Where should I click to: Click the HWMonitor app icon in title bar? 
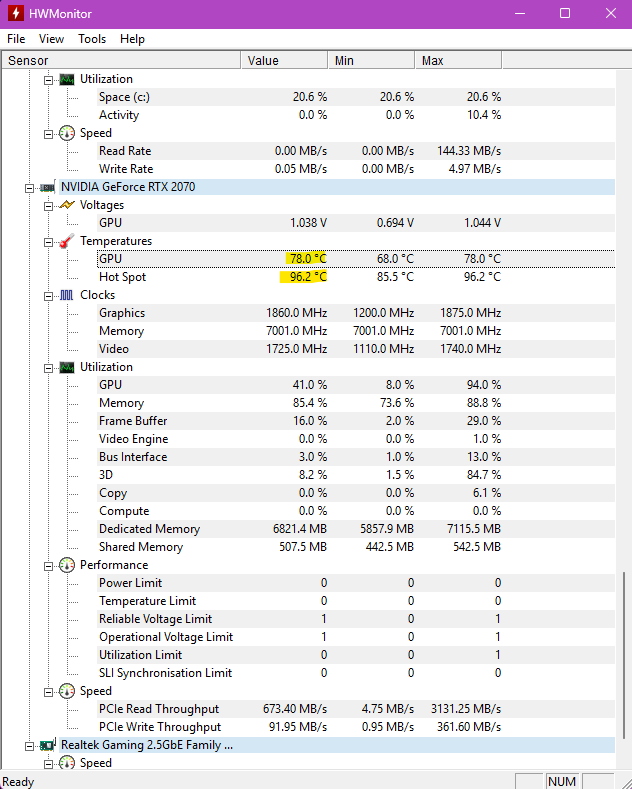tap(16, 14)
